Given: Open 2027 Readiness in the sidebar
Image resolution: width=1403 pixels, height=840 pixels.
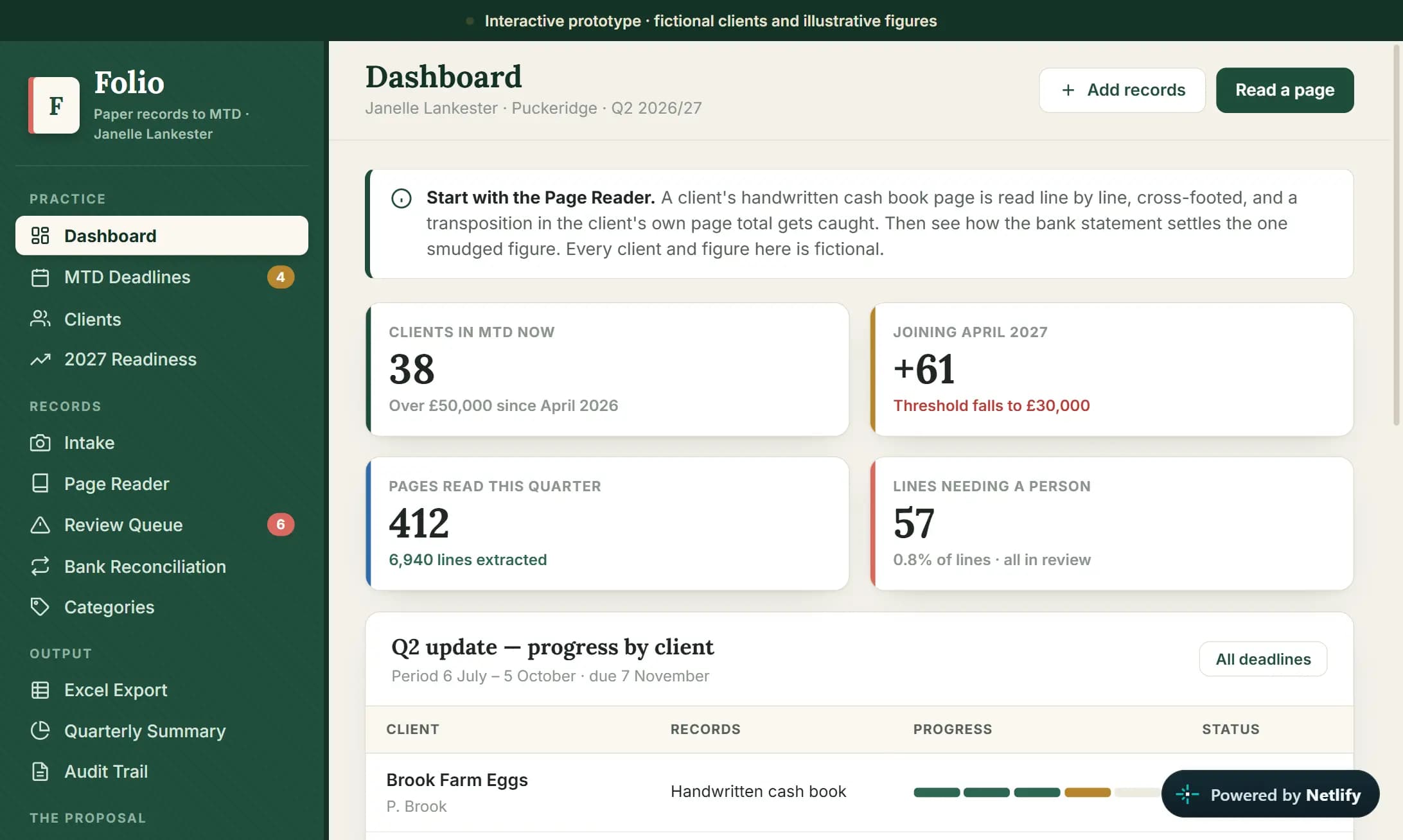Looking at the screenshot, I should 161,360.
